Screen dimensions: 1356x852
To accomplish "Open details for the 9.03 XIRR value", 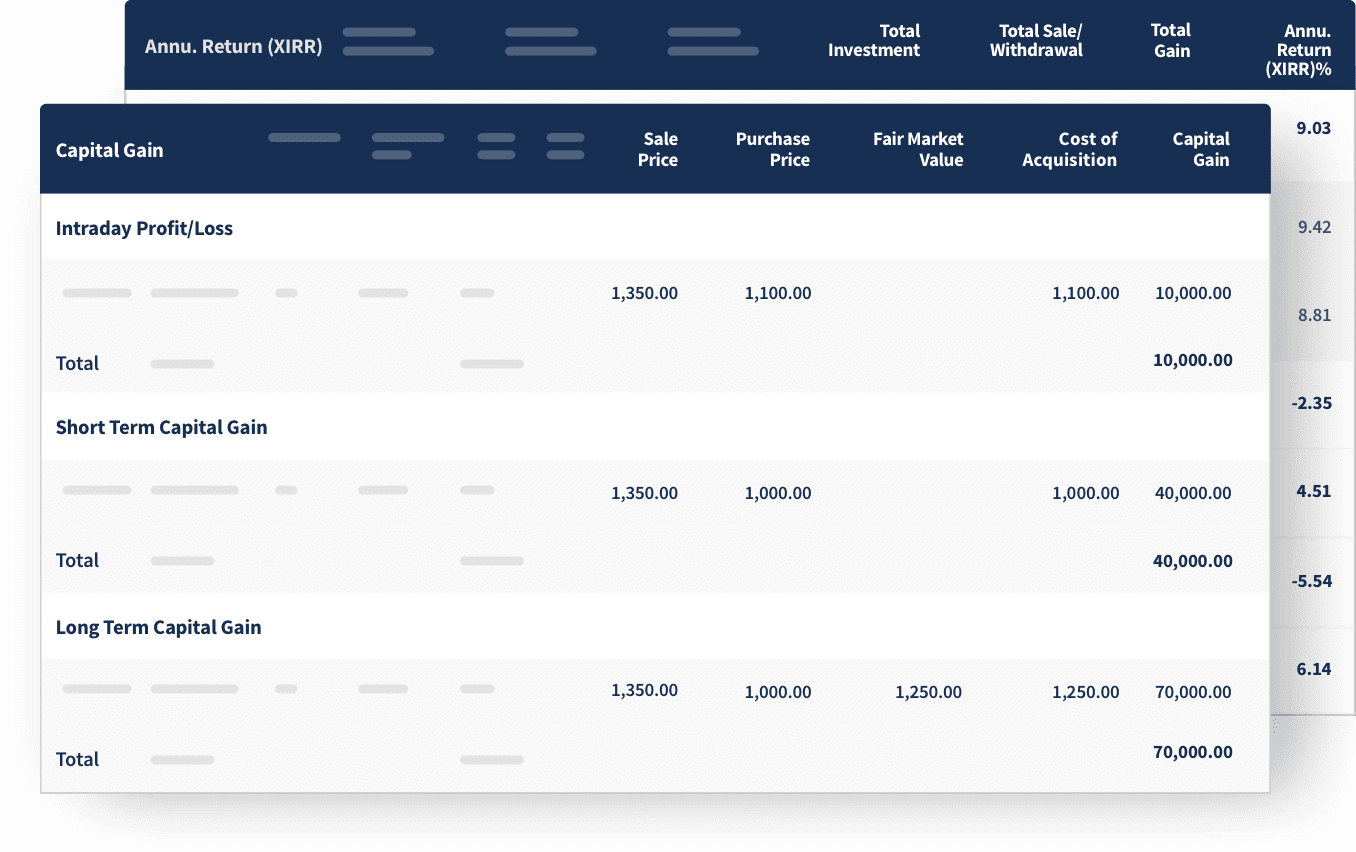I will [x=1314, y=128].
